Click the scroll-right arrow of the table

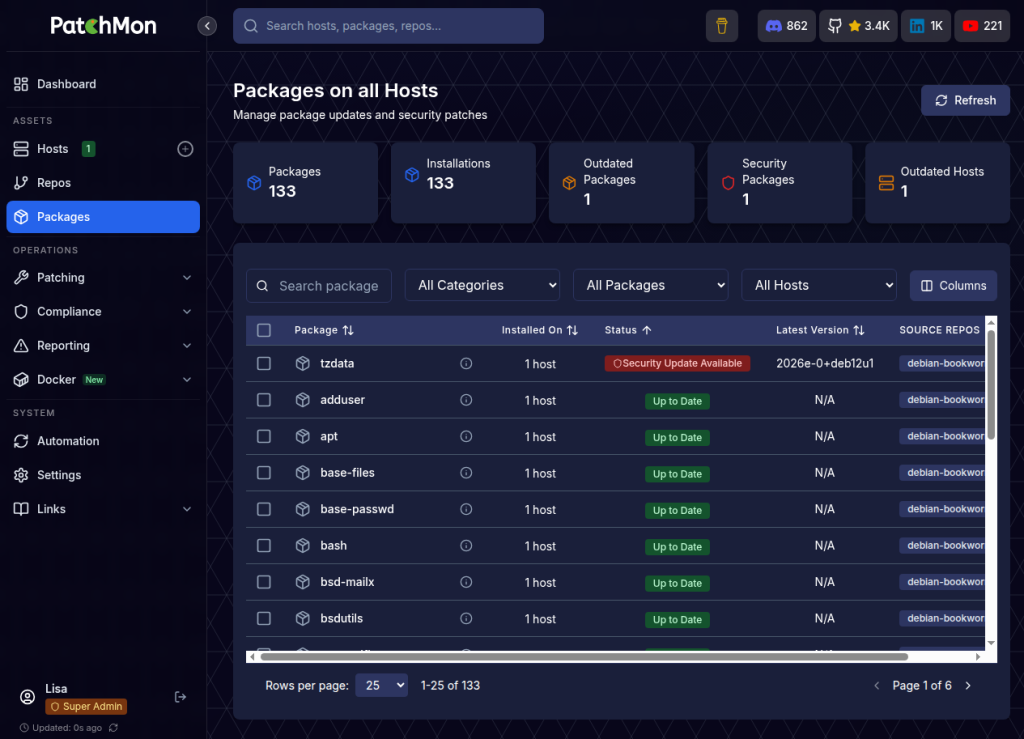pos(978,657)
